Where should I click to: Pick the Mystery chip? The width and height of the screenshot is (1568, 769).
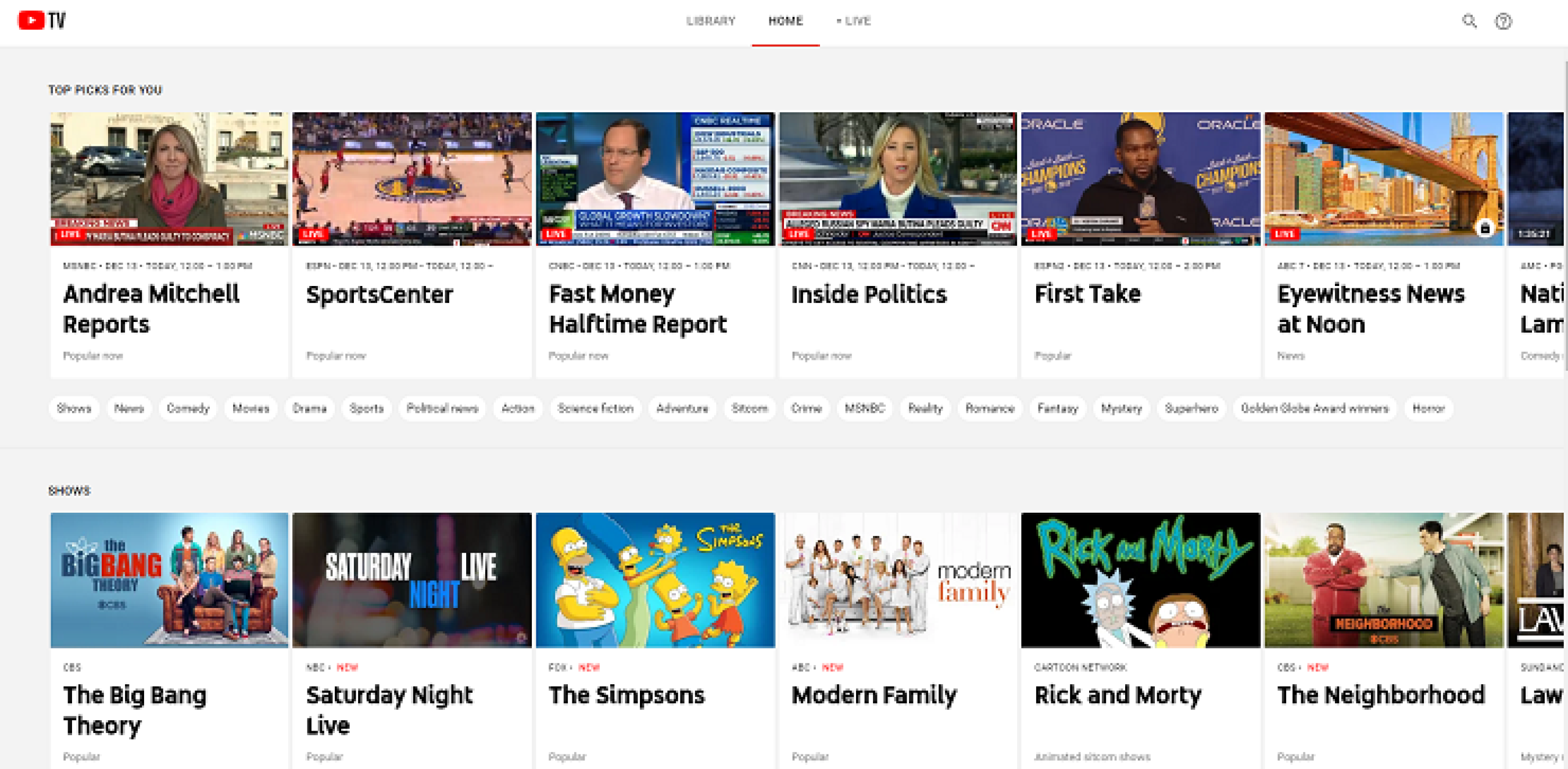click(x=1121, y=408)
